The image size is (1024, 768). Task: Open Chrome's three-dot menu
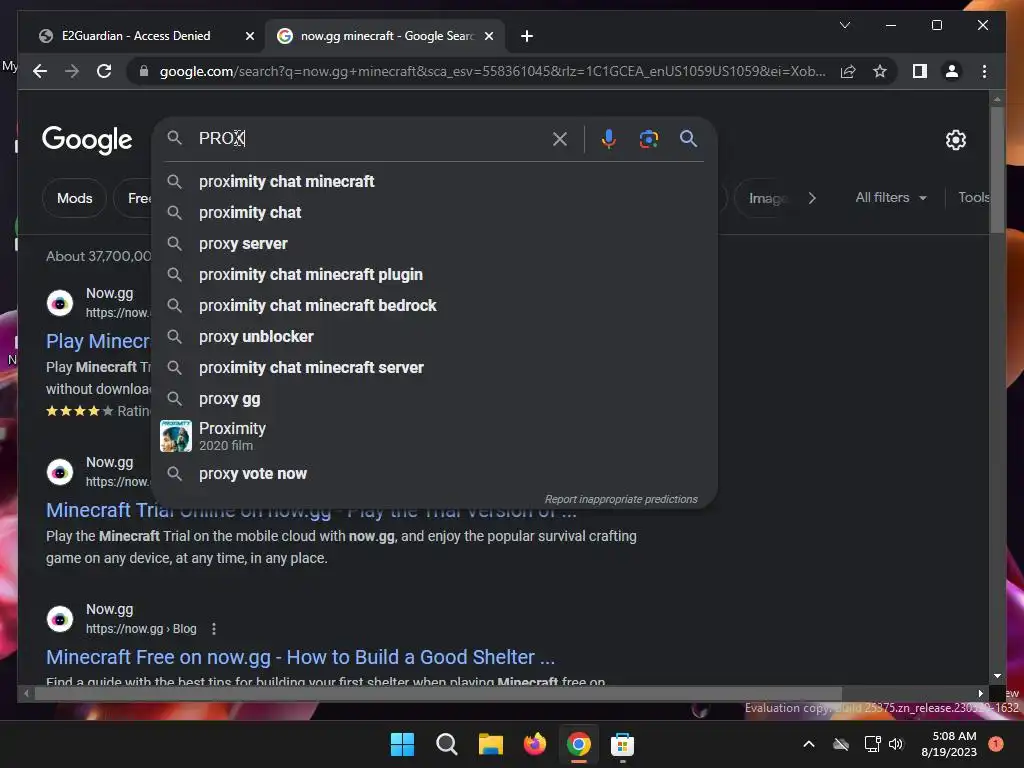pos(984,71)
